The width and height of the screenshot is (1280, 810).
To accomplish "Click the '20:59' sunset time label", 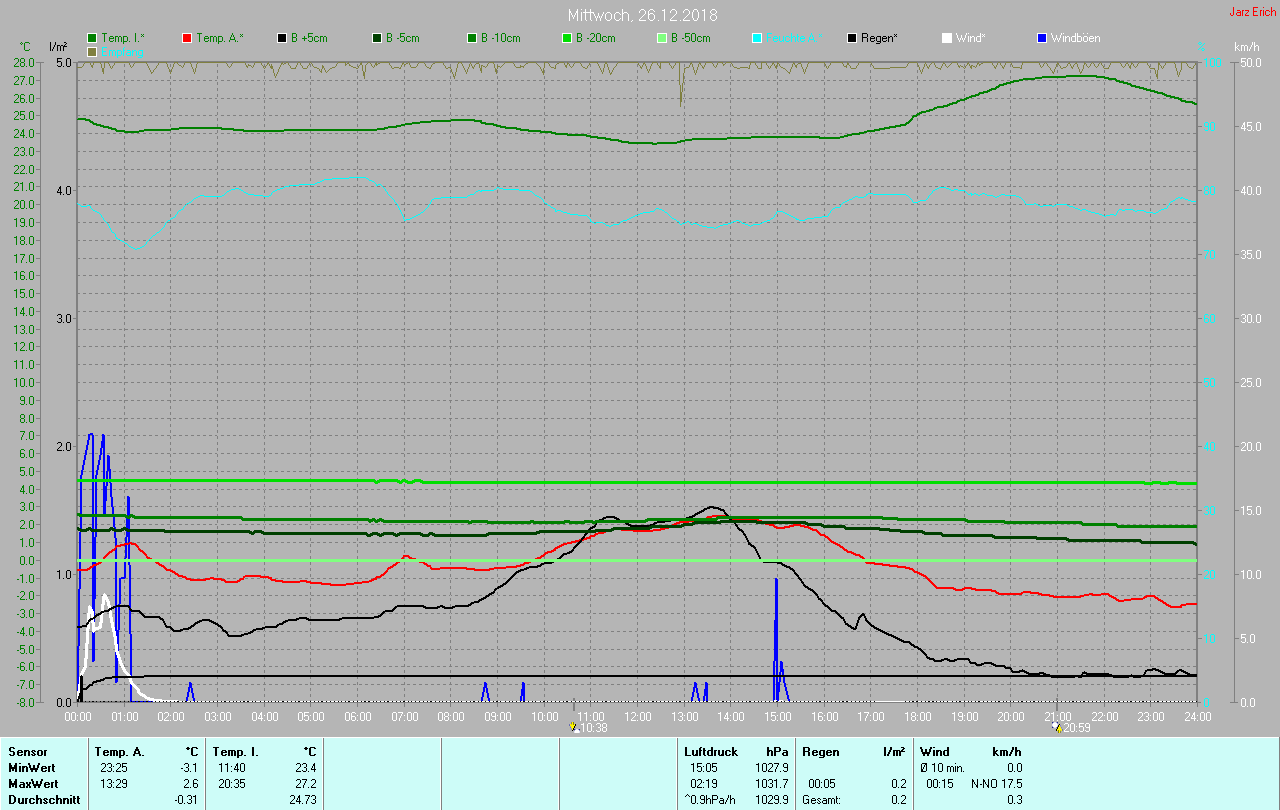I will pos(1077,728).
